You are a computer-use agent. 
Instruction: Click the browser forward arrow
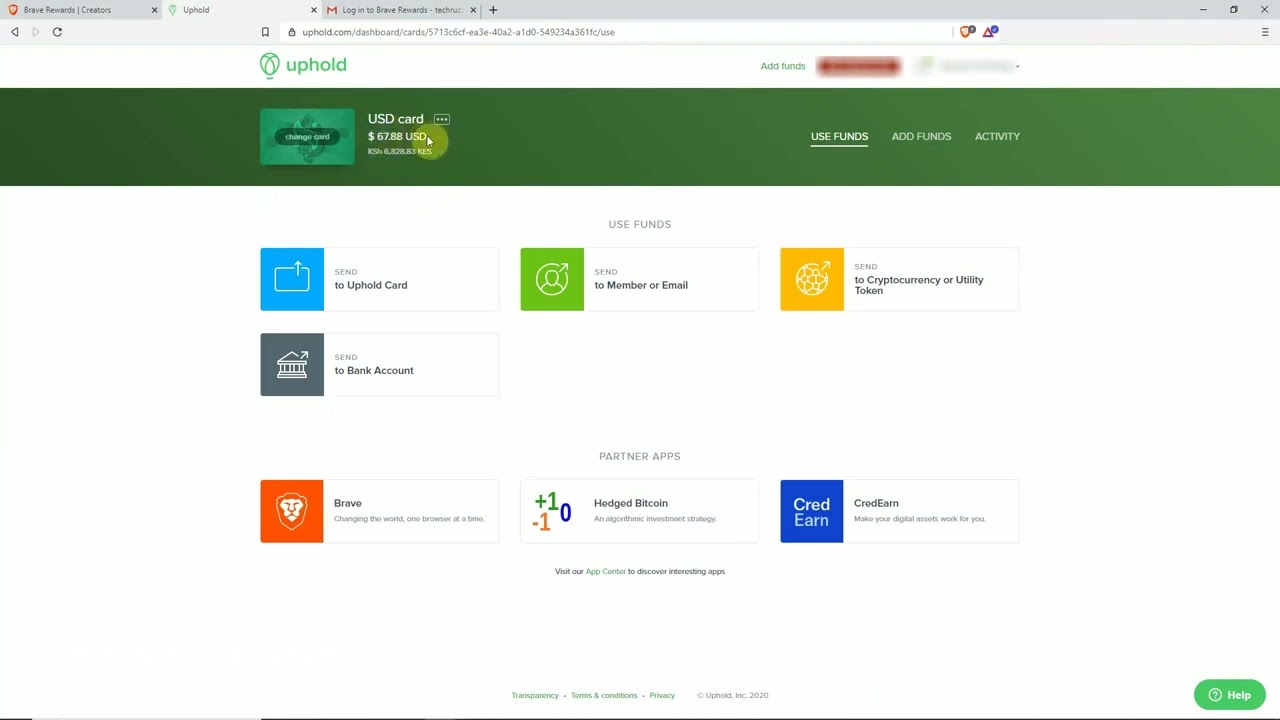pos(36,32)
